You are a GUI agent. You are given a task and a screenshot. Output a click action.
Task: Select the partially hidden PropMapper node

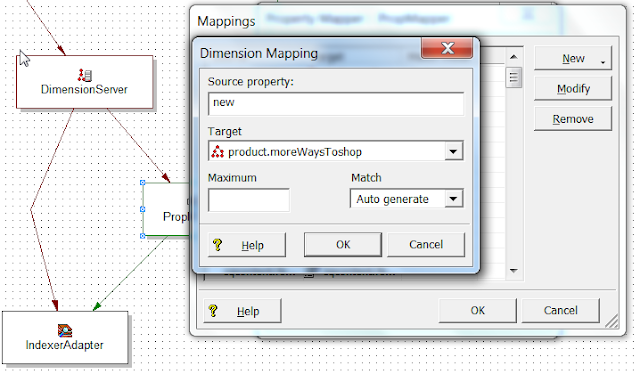pyautogui.click(x=167, y=209)
